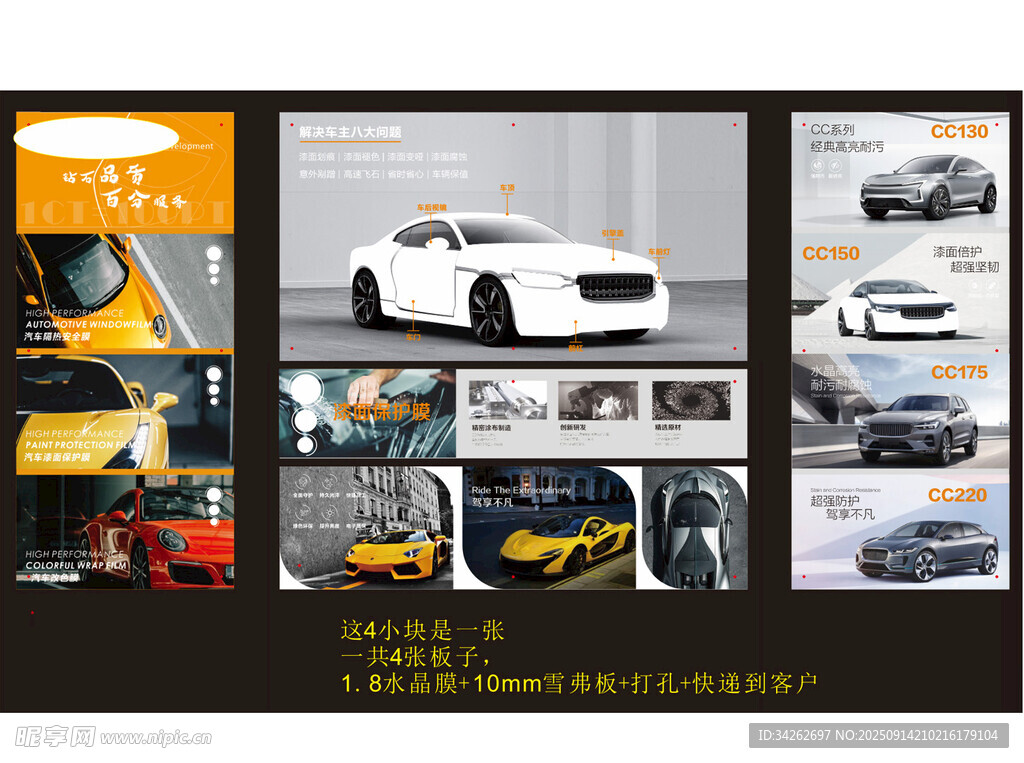This screenshot has height=763, width=1024.
Task: Click the Automotive Windowfilm panel caption
Action: click(x=88, y=325)
